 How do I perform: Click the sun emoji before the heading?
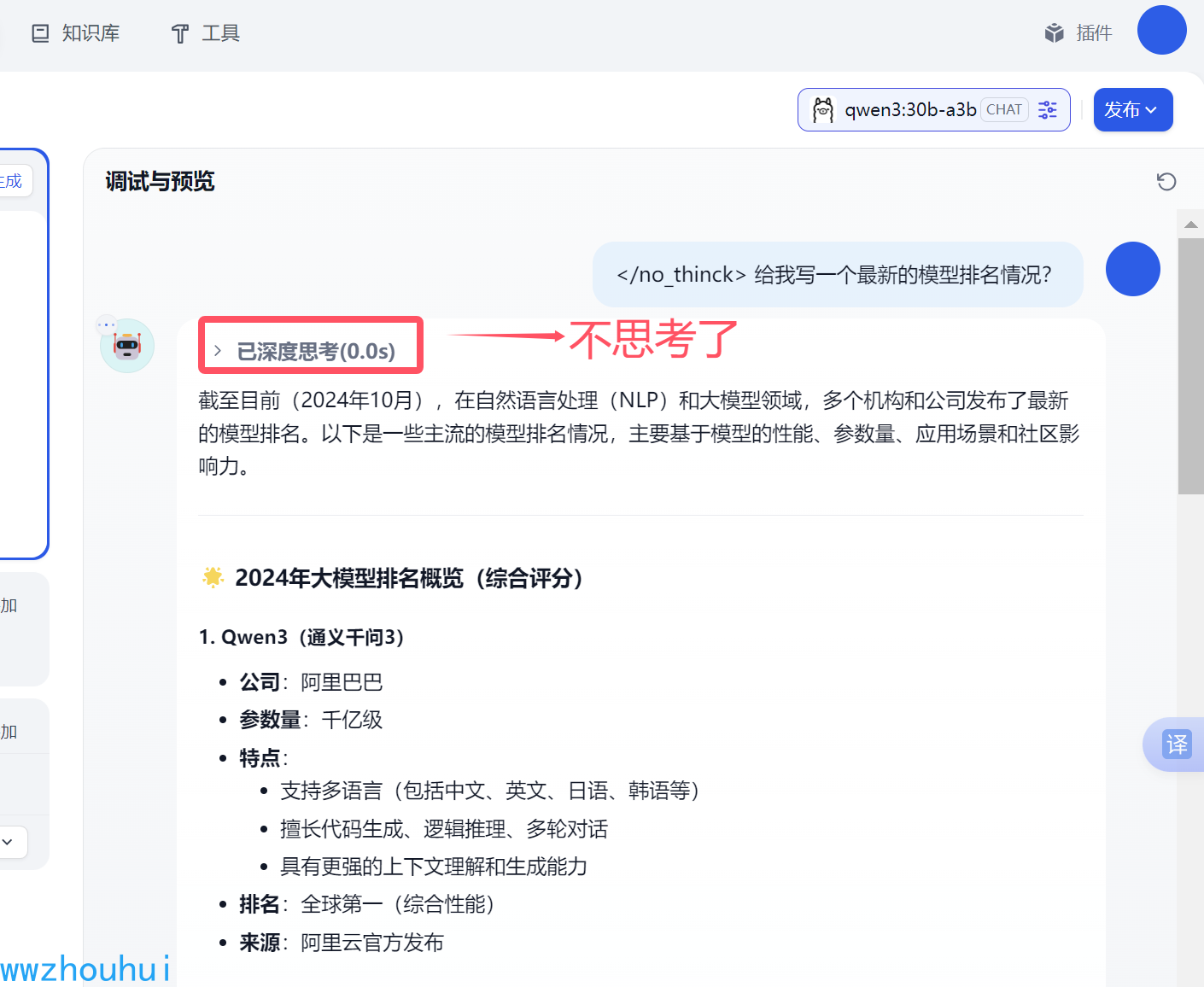213,577
